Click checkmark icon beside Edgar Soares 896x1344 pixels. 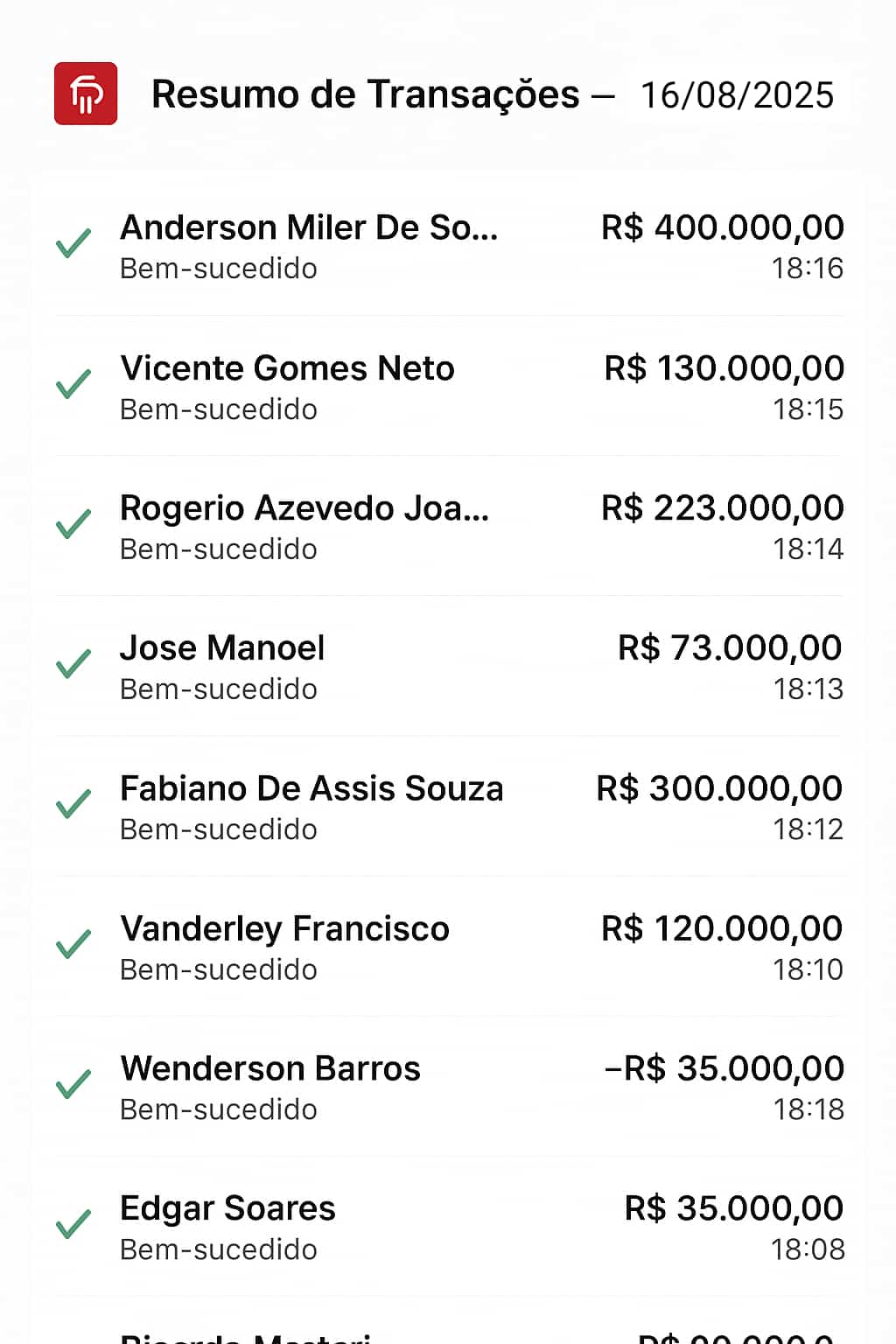click(x=73, y=1223)
